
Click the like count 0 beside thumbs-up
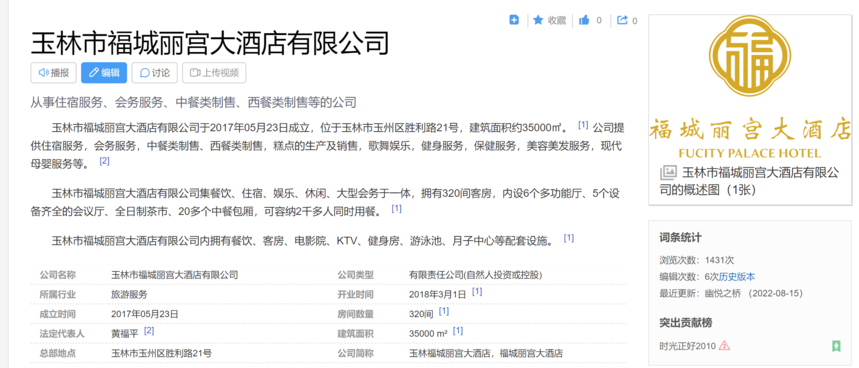(599, 21)
